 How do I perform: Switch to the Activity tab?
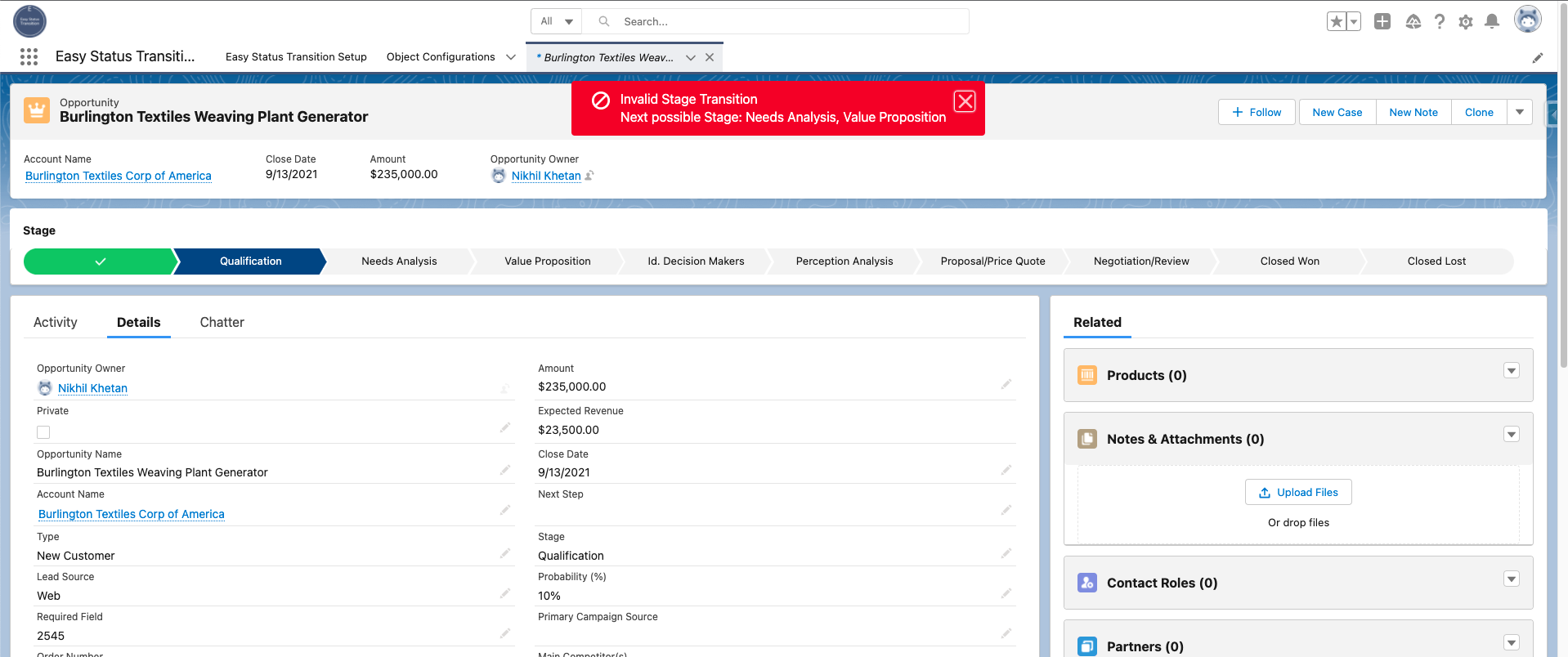point(56,323)
